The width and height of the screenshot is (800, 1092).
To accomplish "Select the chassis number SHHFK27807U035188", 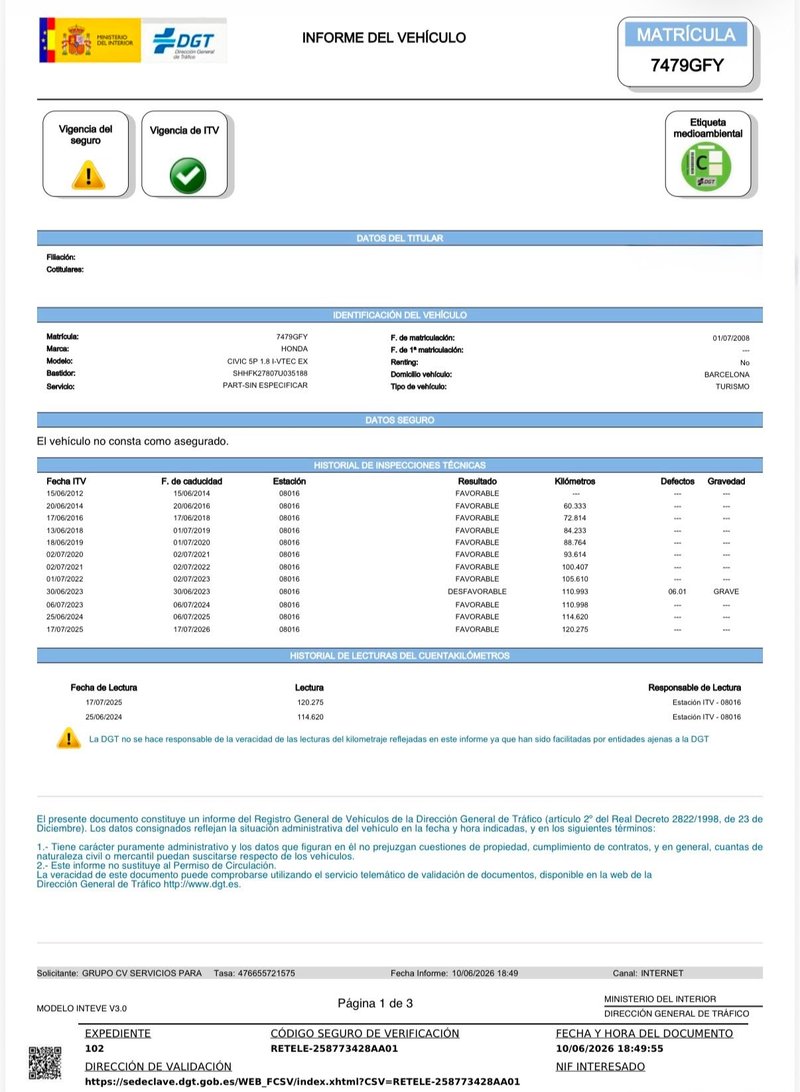I will tap(270, 373).
